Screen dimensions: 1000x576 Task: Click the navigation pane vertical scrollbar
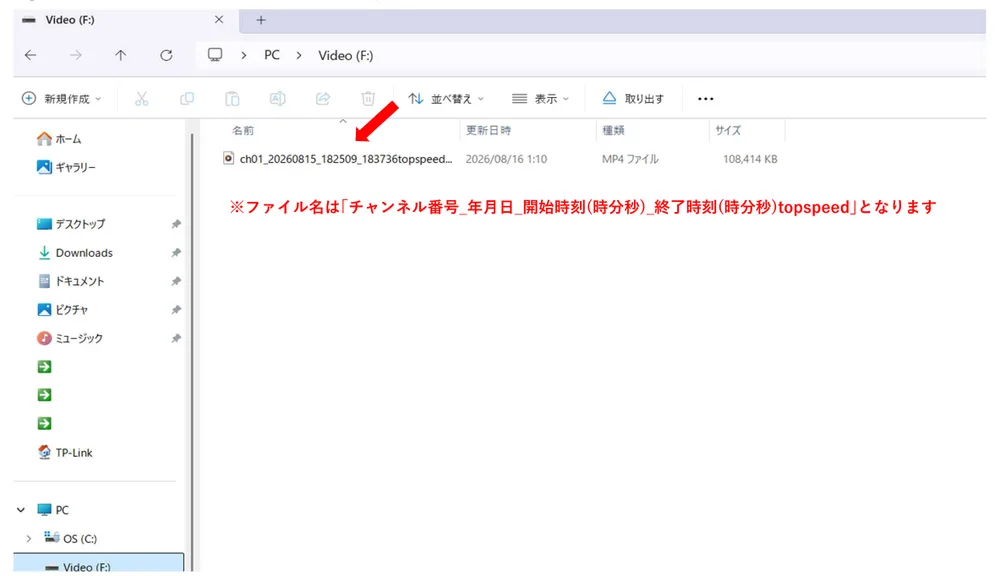(x=193, y=351)
